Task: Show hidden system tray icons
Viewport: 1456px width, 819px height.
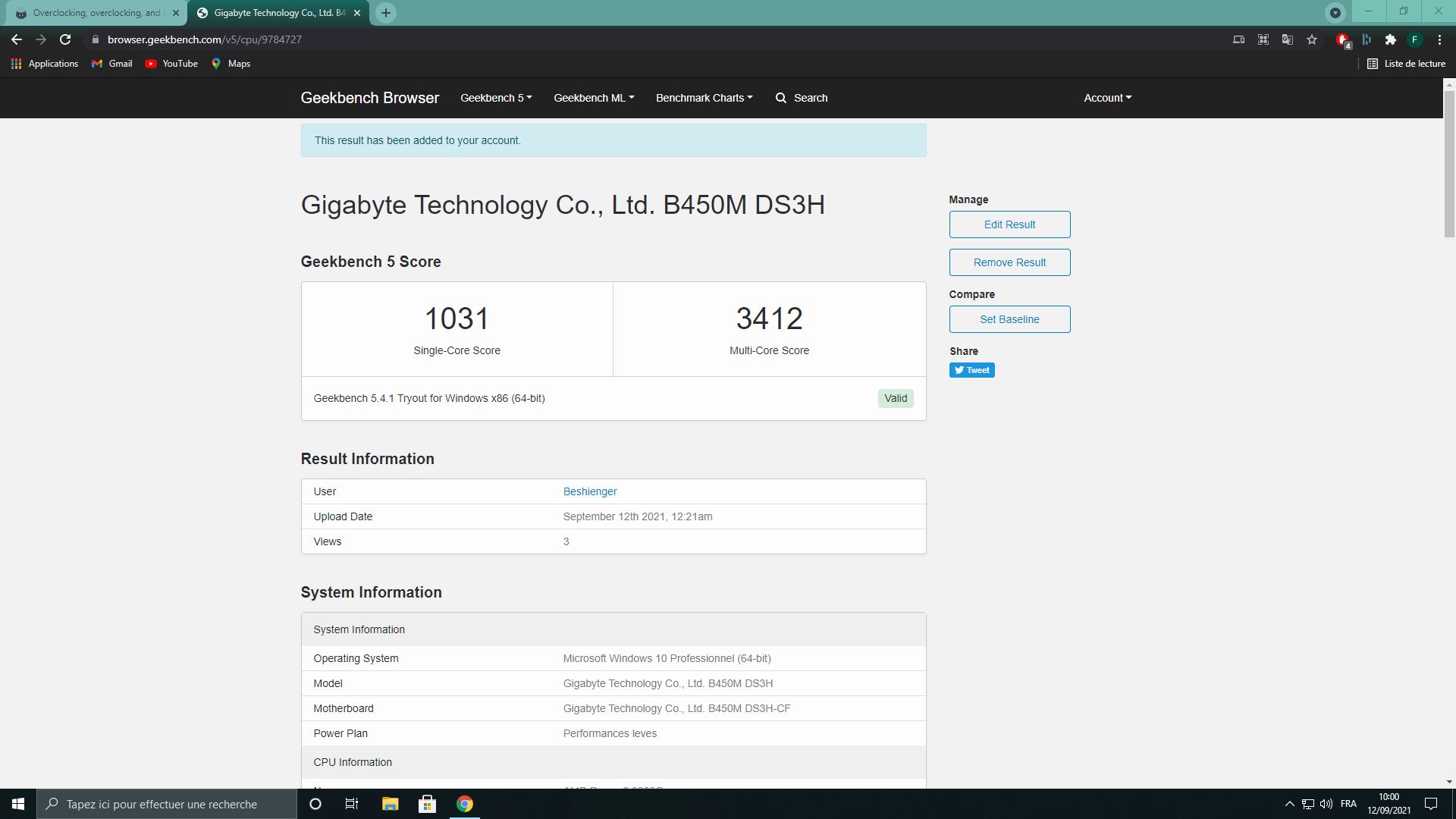Action: [1289, 804]
